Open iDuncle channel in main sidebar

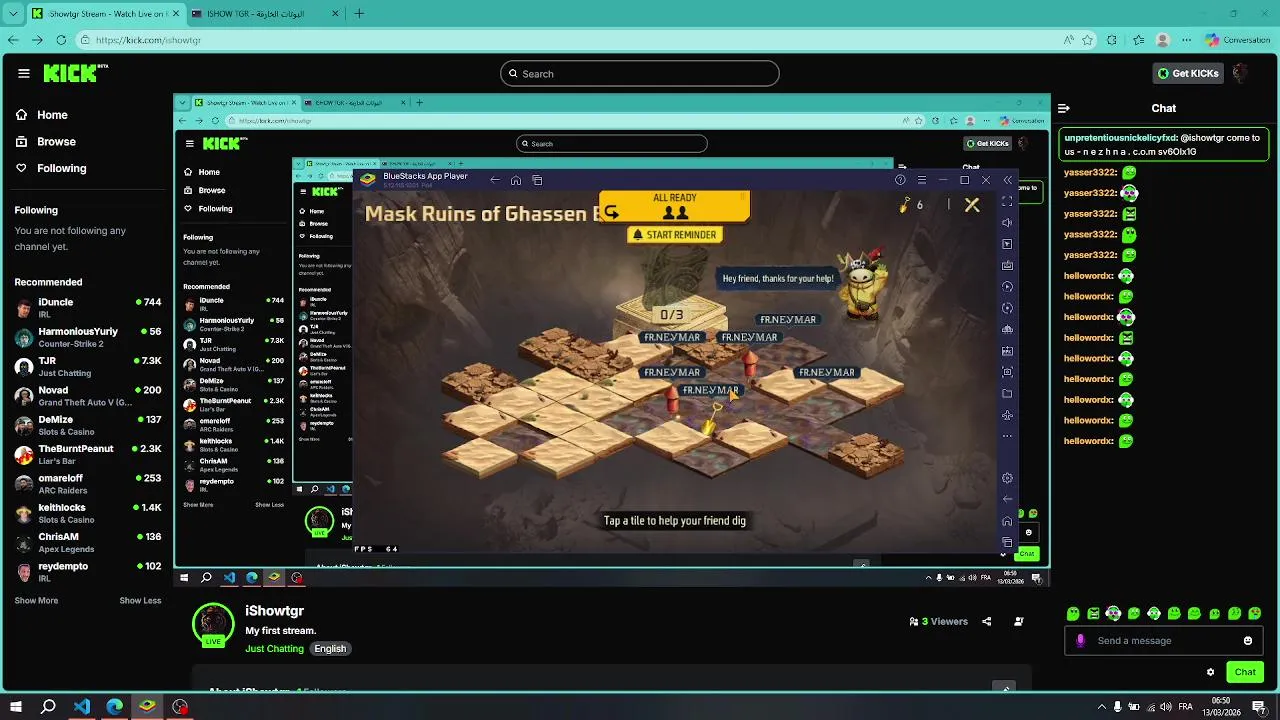[88, 307]
